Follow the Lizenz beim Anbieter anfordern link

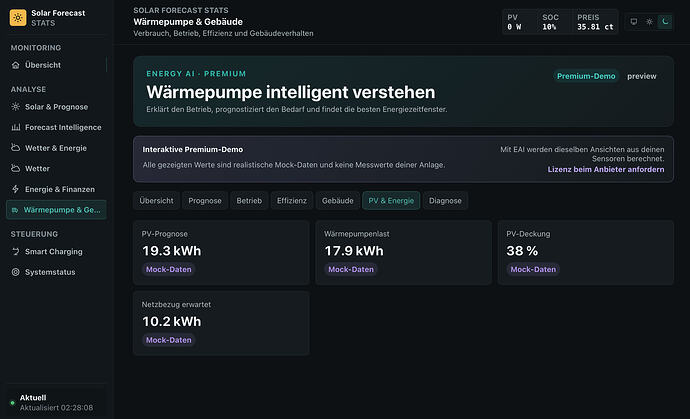click(606, 169)
